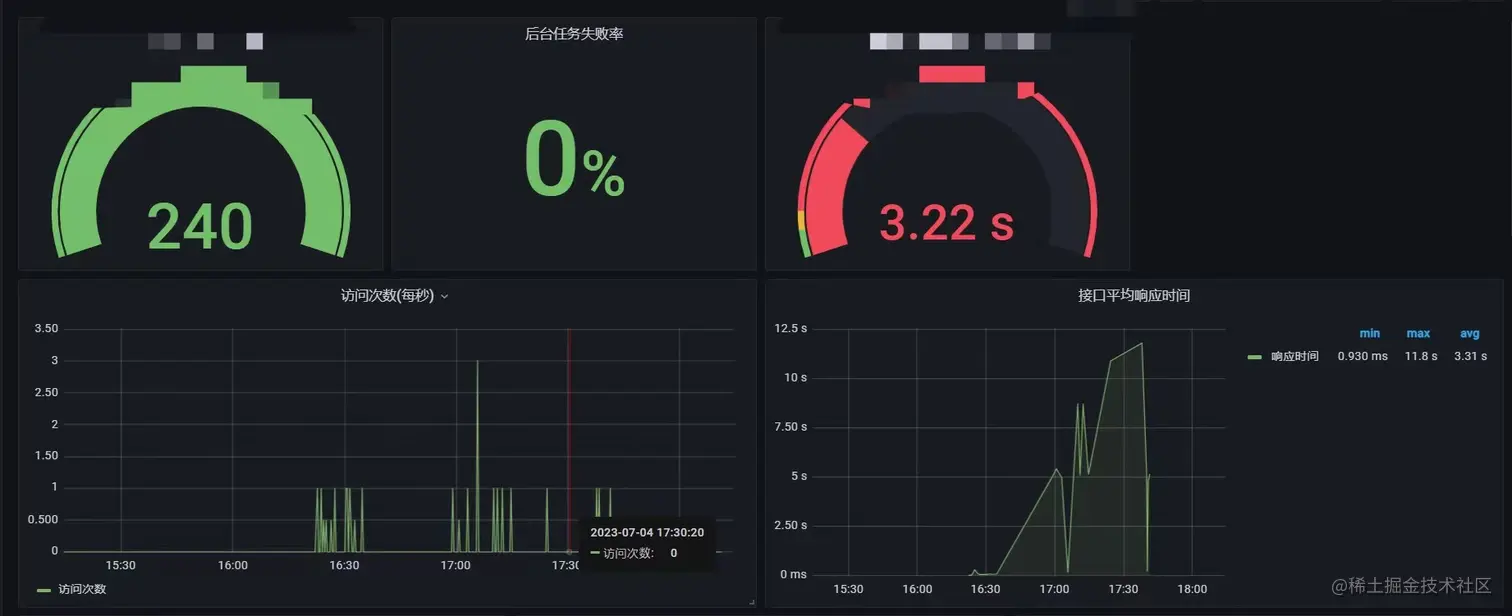
Task: Click the 18:00 x-axis label
Action: pos(1192,589)
